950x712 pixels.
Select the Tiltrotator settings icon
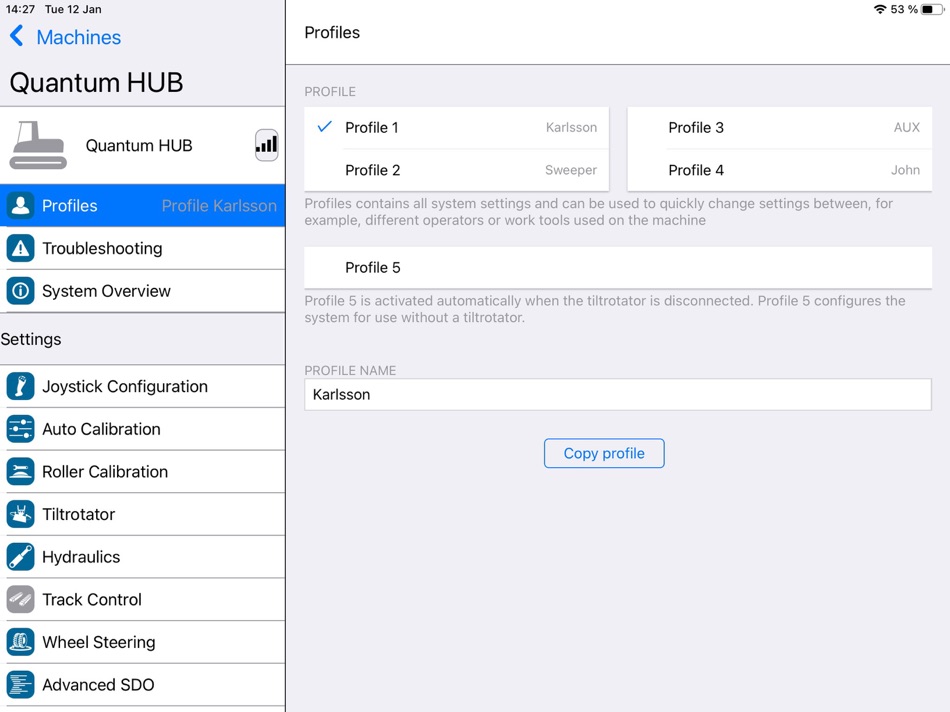(x=19, y=514)
